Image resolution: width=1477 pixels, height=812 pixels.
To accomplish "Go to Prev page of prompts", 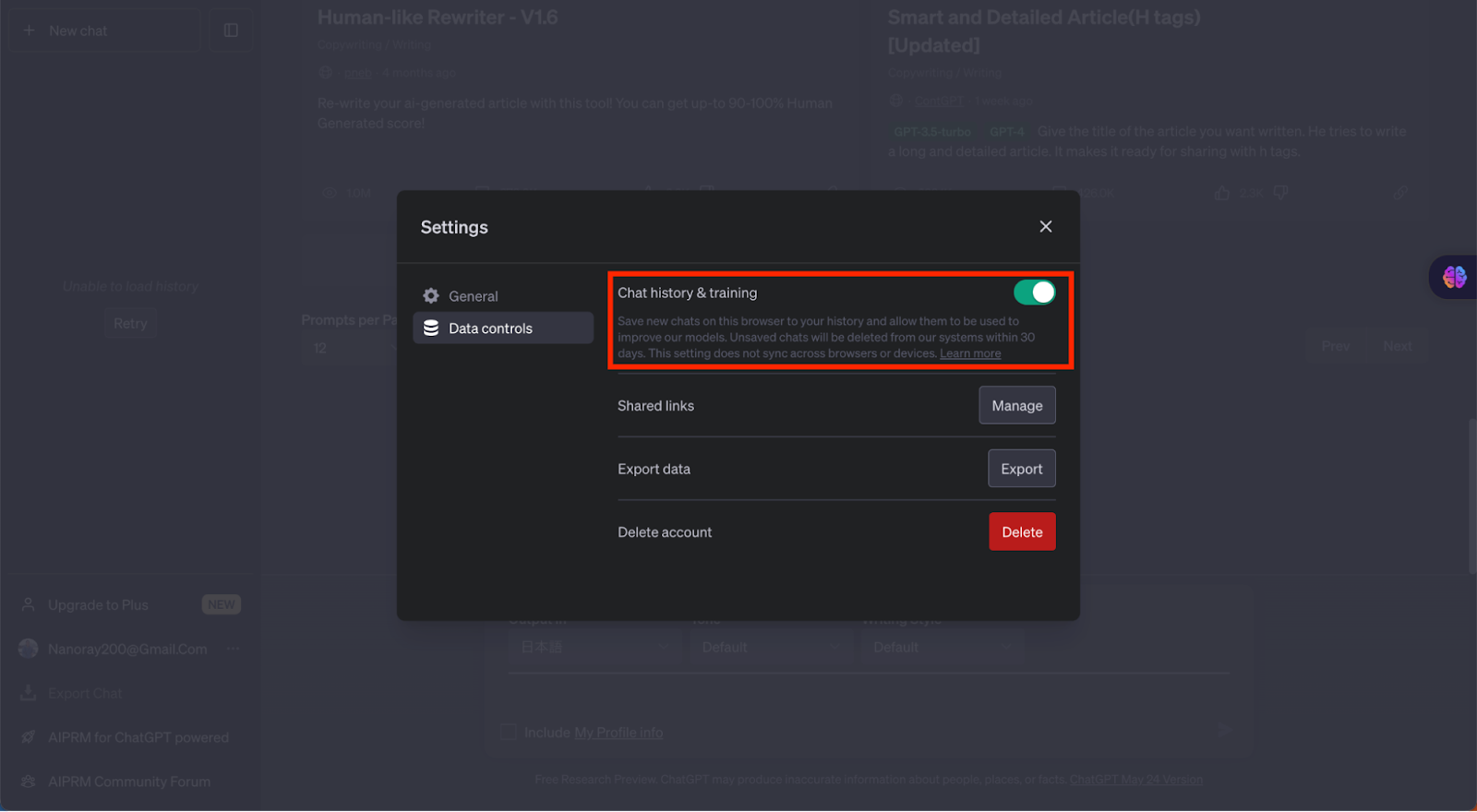I will pos(1336,346).
